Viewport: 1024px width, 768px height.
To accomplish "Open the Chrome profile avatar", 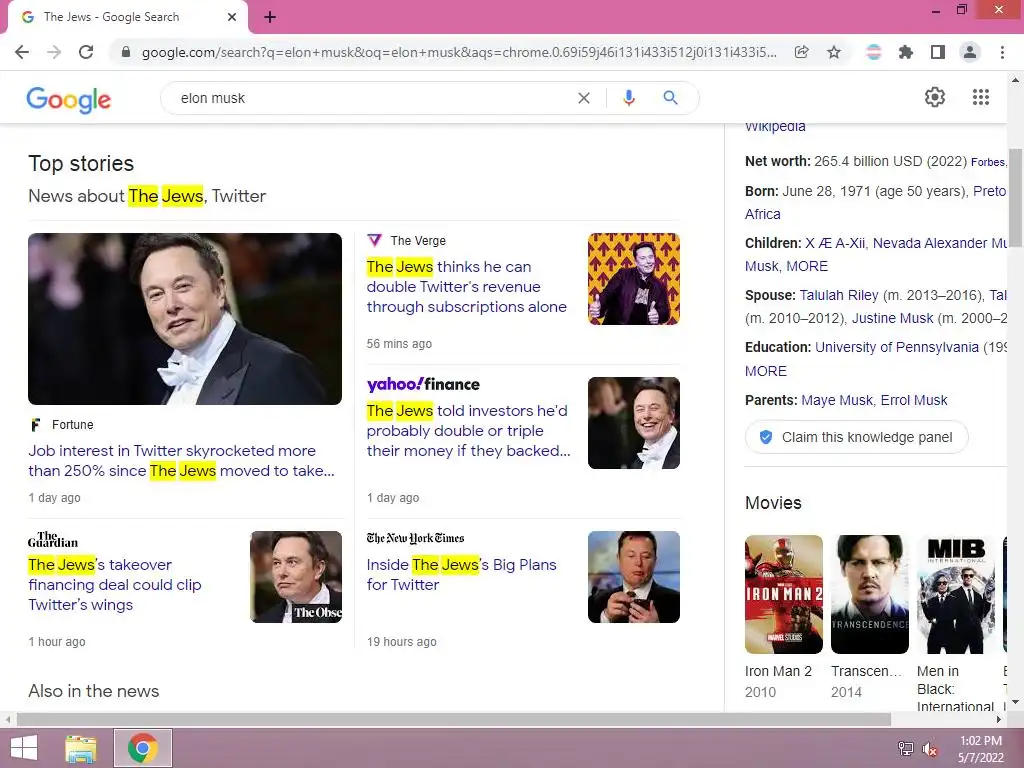I will click(970, 52).
